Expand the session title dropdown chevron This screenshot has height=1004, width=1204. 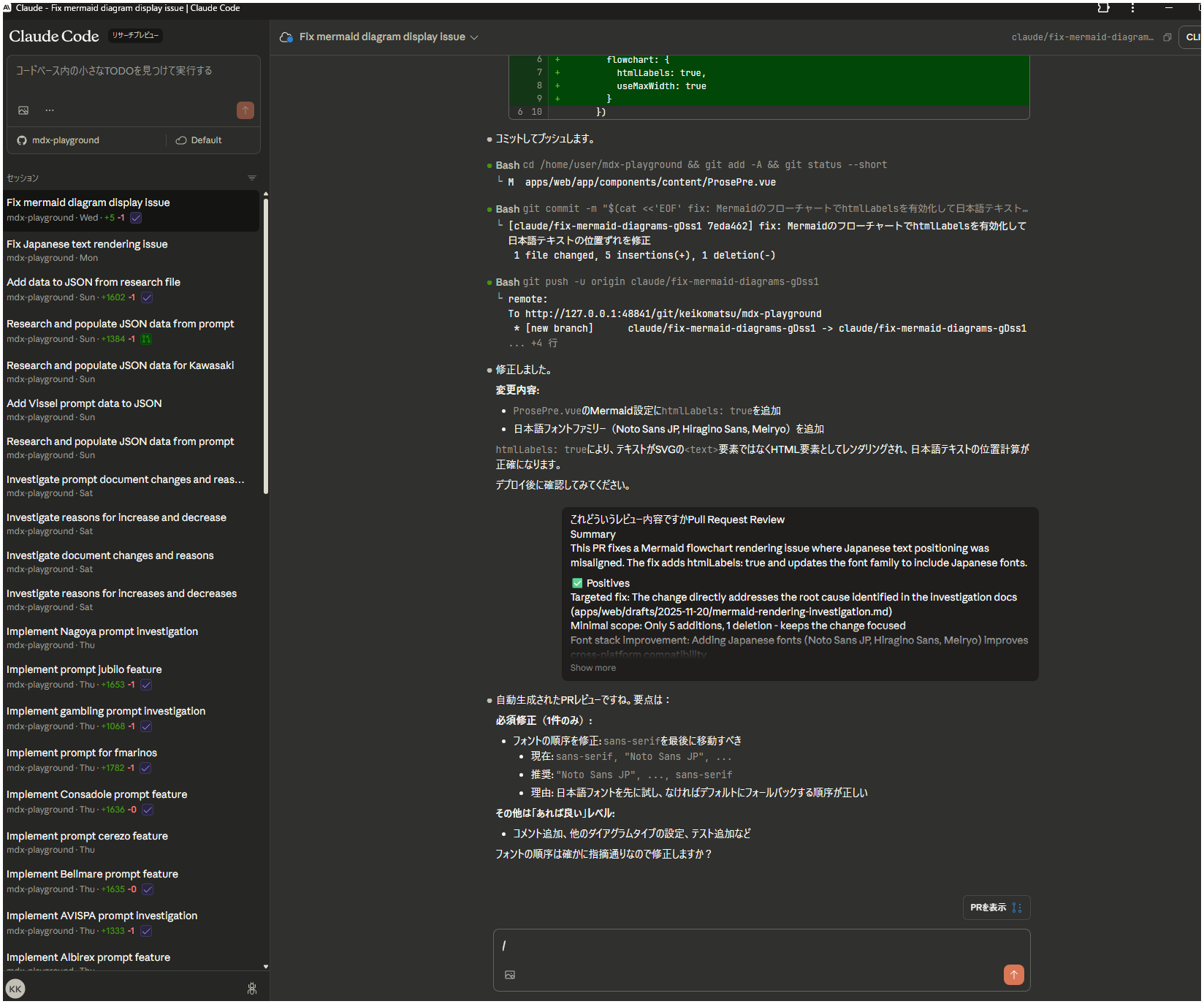tap(474, 37)
